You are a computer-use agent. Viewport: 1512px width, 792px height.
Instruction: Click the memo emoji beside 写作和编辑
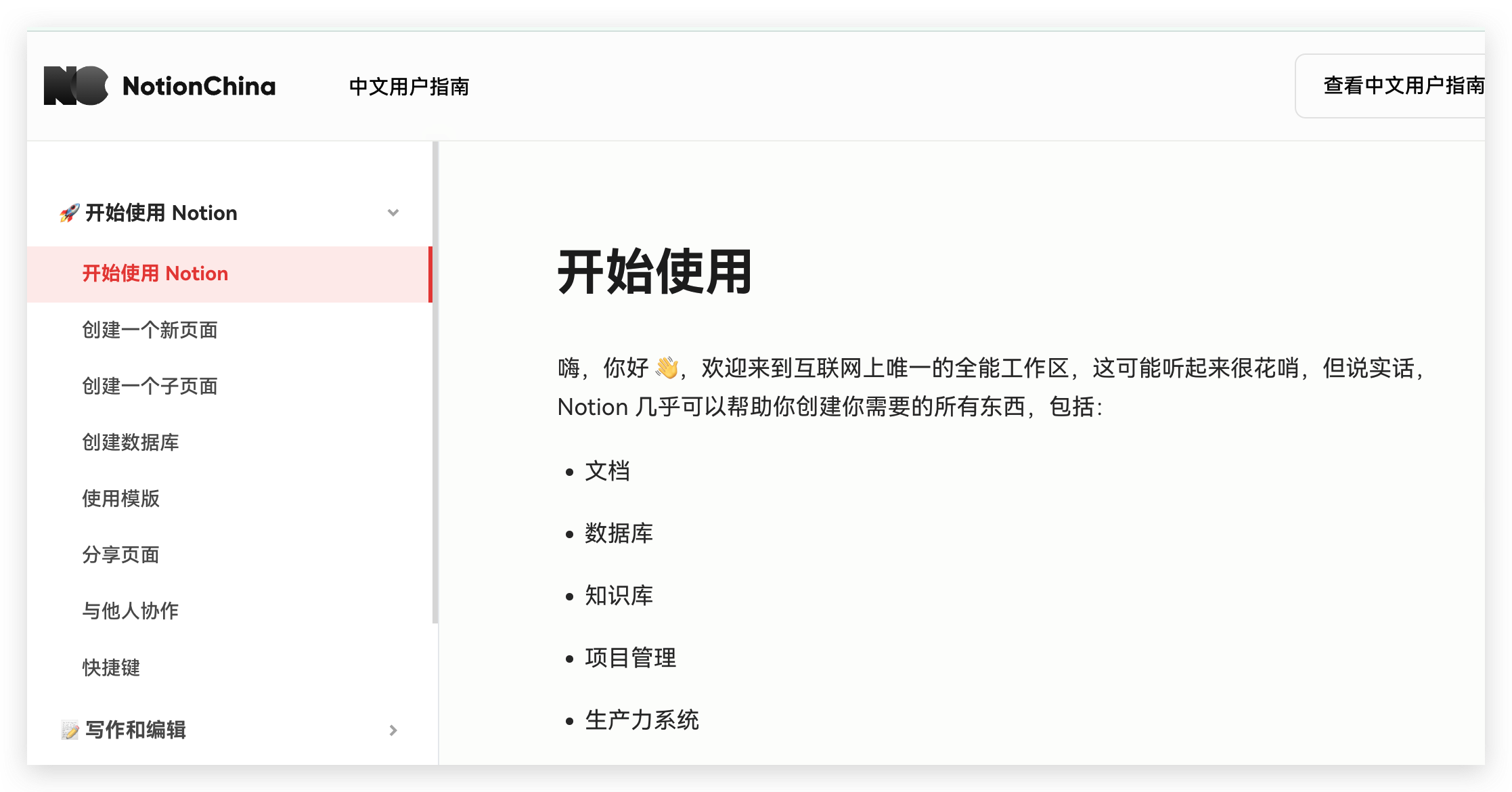[70, 730]
